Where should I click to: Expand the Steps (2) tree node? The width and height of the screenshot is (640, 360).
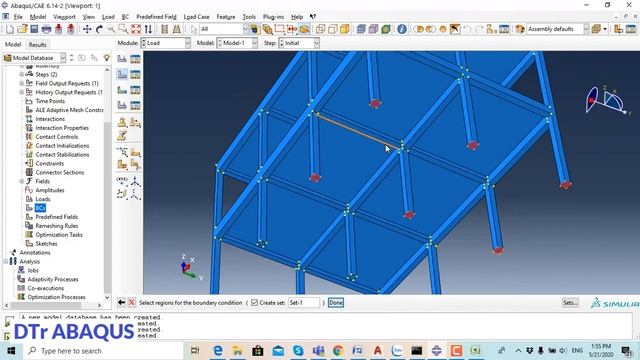pos(22,74)
